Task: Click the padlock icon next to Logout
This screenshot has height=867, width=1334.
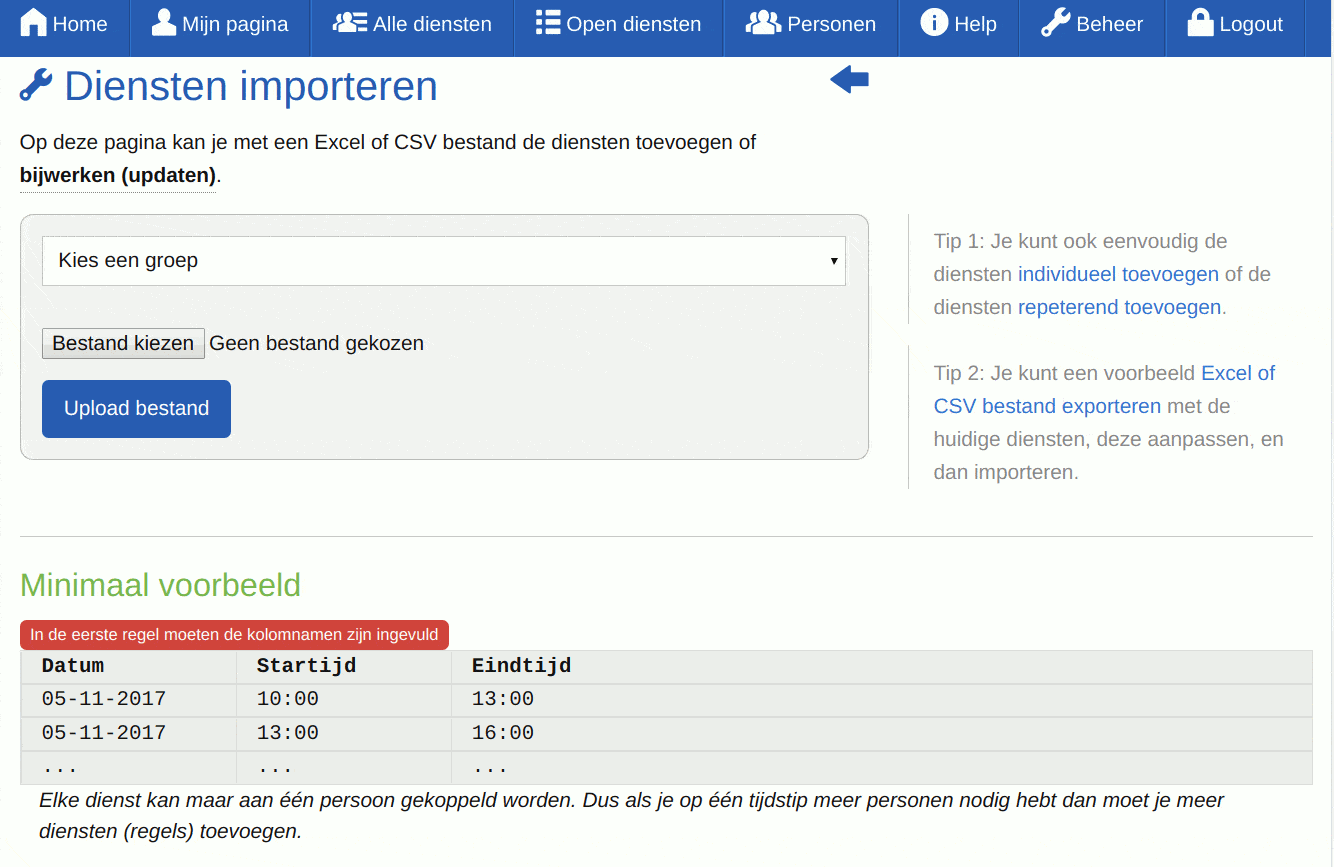Action: pyautogui.click(x=1199, y=22)
